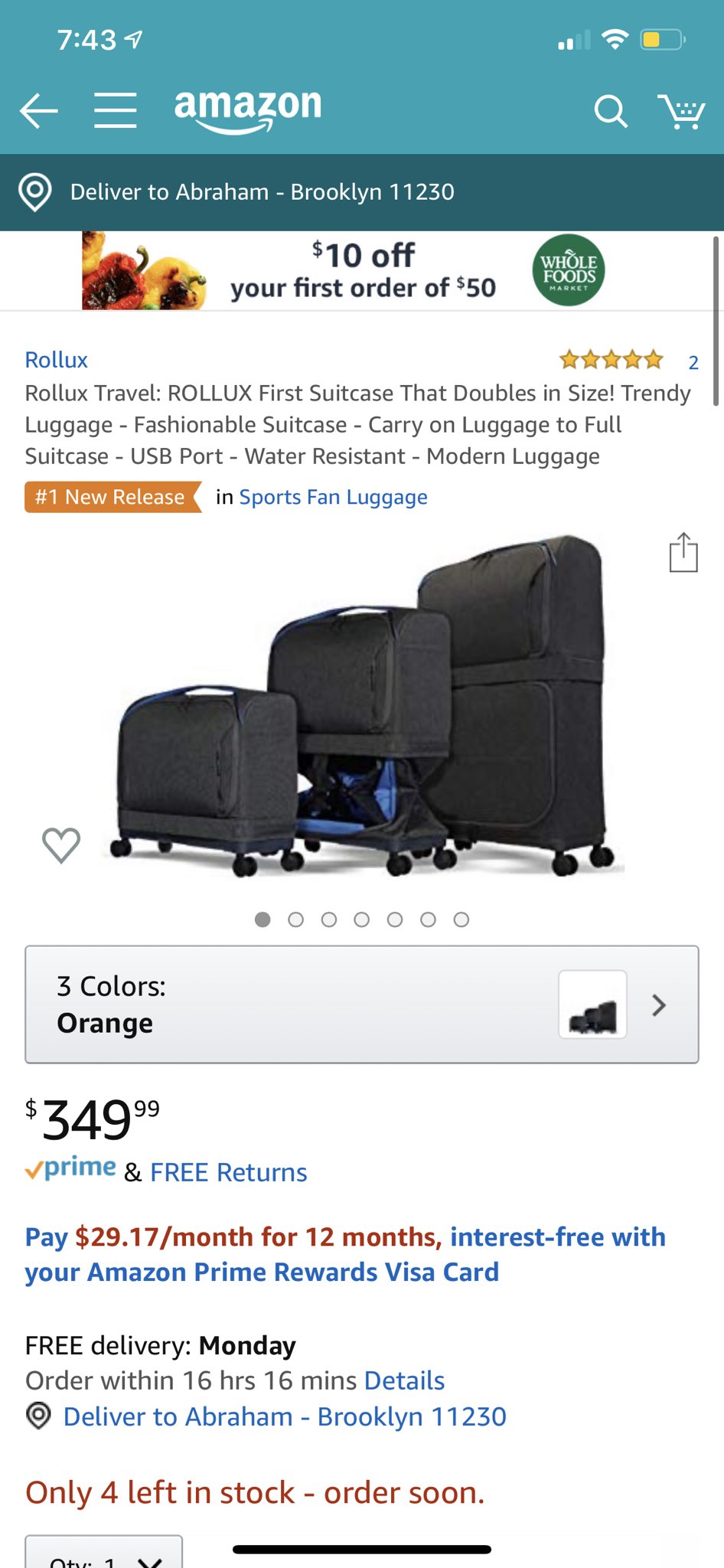Select the second image carousel dot
Screen dimensions: 724x1568
[x=295, y=920]
